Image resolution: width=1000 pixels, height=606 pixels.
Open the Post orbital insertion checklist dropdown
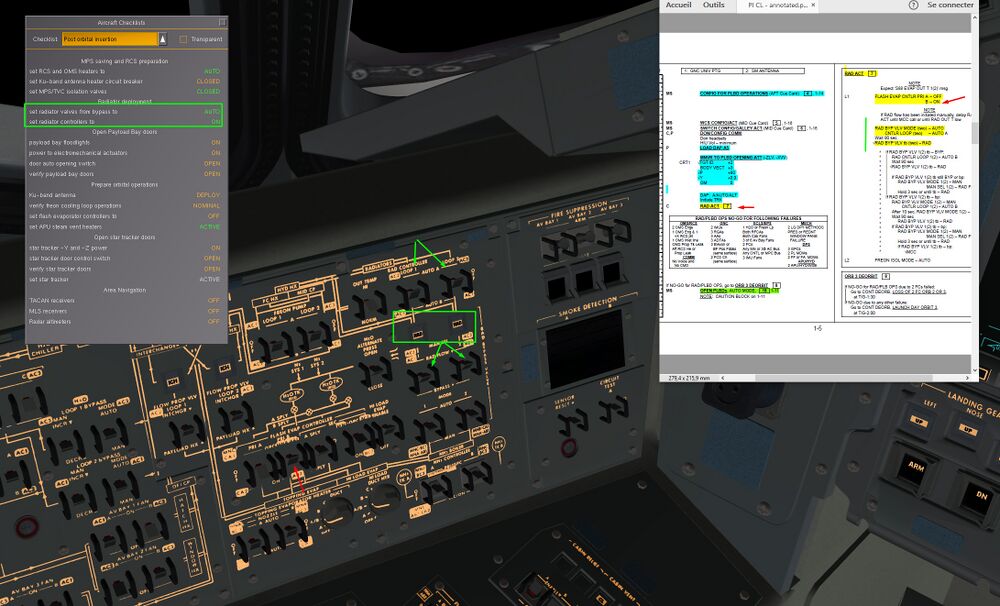coord(109,39)
